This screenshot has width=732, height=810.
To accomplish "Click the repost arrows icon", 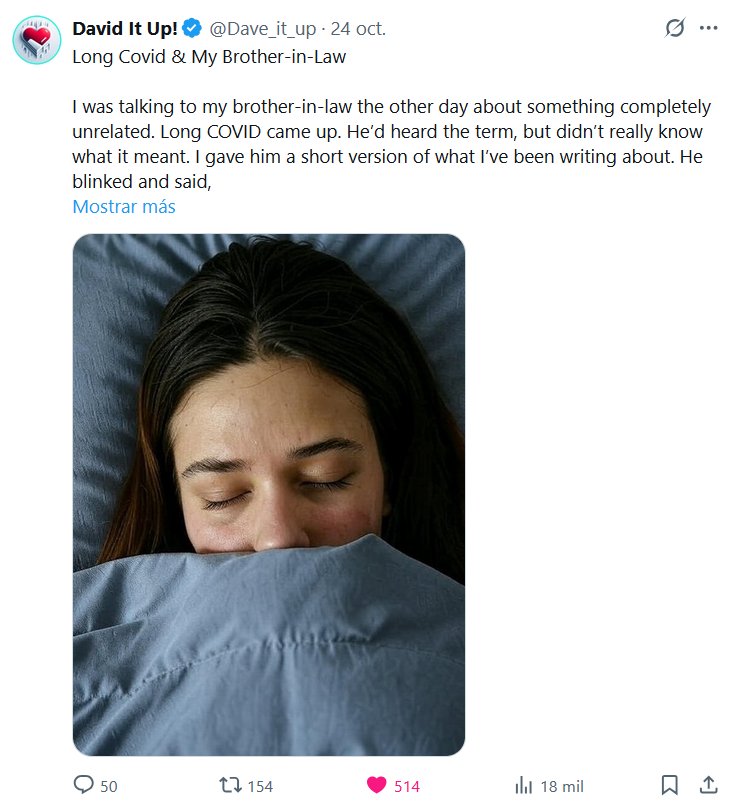I will coord(230,785).
